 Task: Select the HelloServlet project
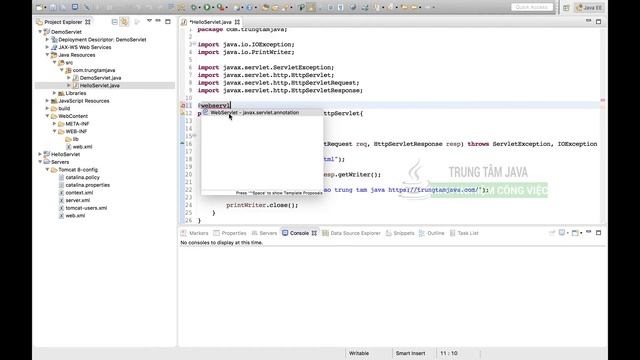click(x=65, y=154)
